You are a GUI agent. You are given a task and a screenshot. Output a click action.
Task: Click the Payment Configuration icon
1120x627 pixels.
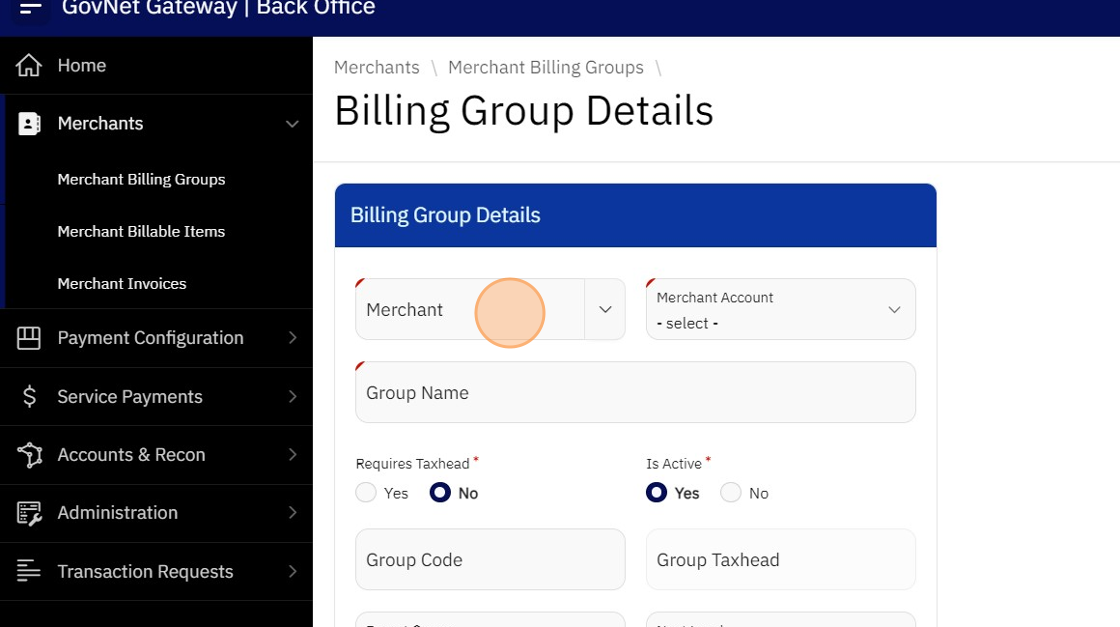tap(29, 338)
